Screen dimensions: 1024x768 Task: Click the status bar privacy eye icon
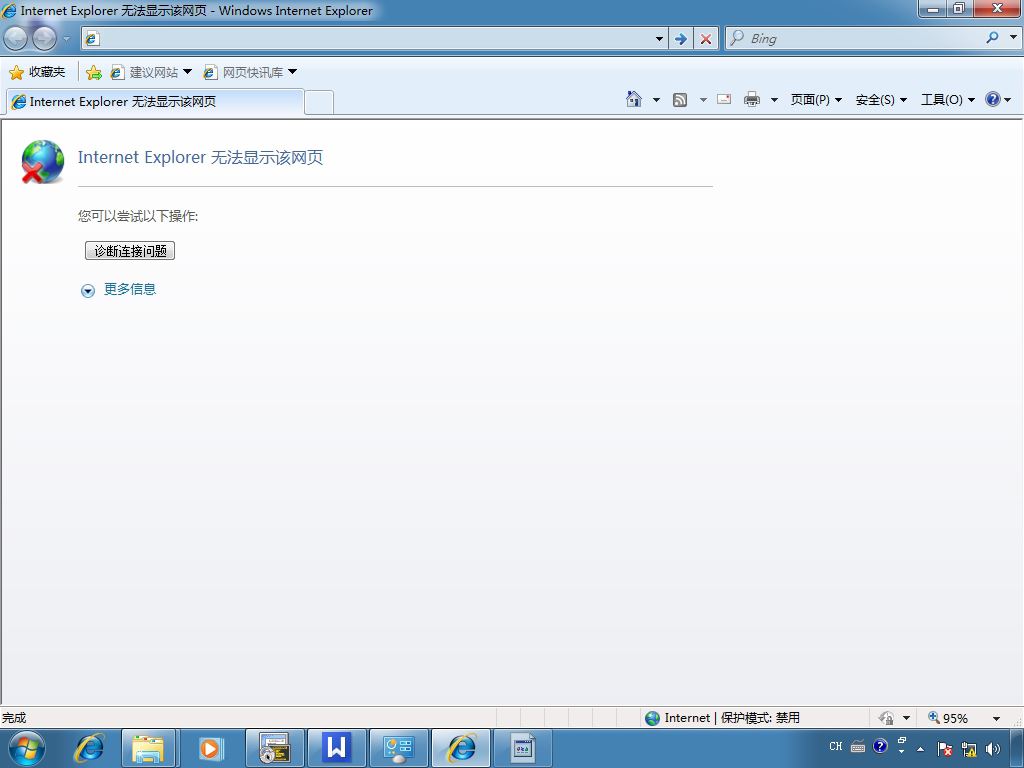click(886, 718)
